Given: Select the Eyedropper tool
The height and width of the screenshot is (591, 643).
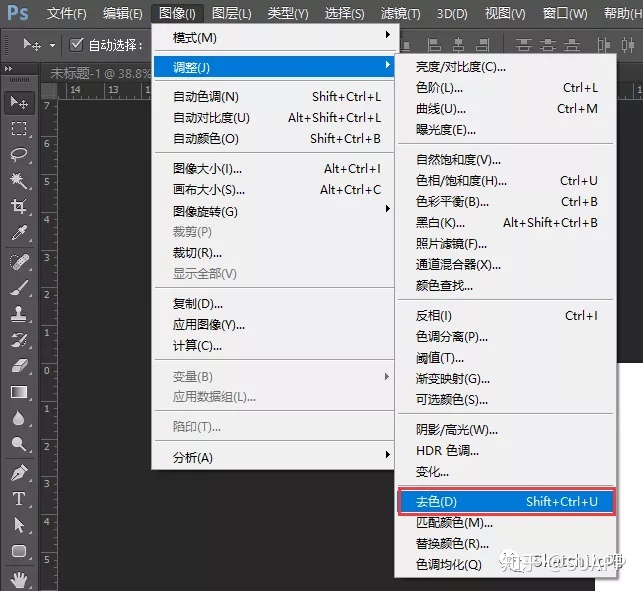Looking at the screenshot, I should point(19,233).
